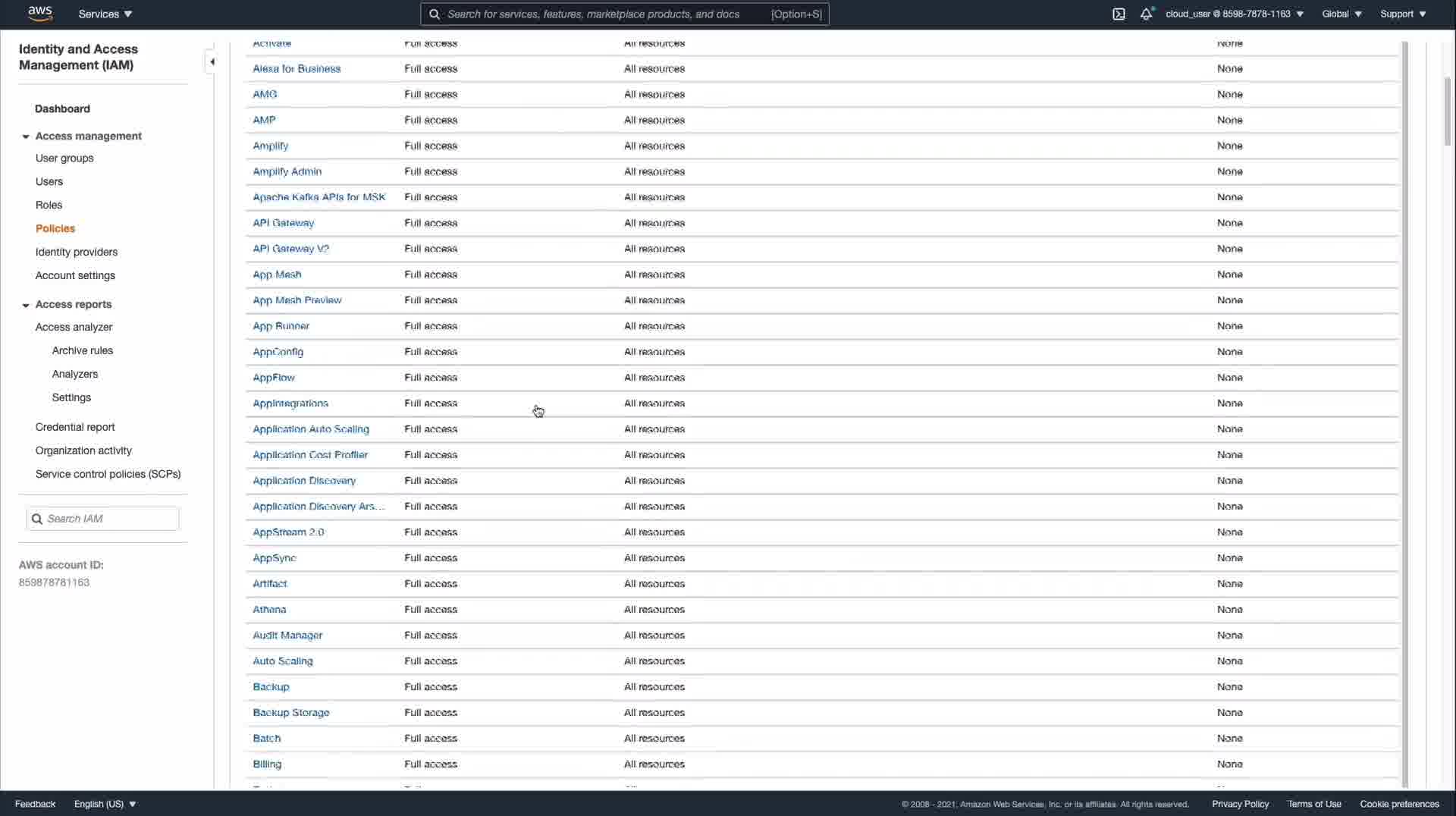Click the policy table vertical scrollbar
Viewport: 1456px width, 816px height.
coord(1405,413)
